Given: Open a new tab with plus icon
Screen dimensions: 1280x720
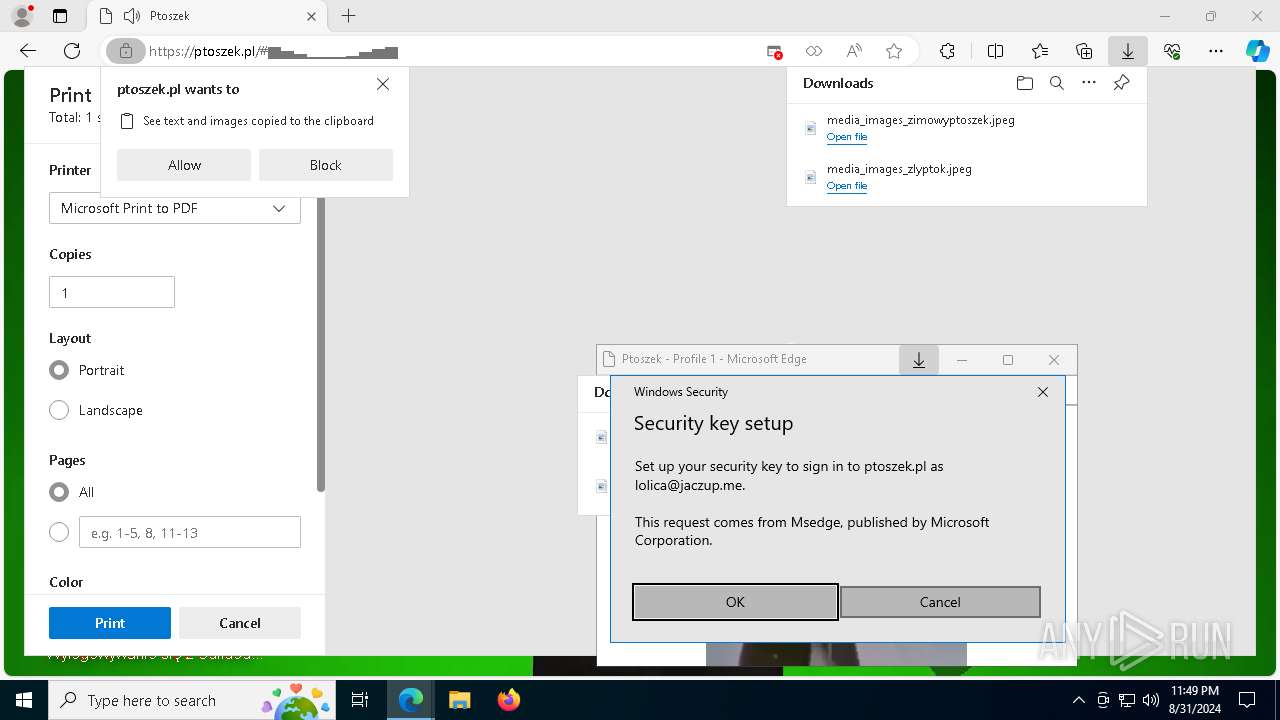Looking at the screenshot, I should click(348, 16).
